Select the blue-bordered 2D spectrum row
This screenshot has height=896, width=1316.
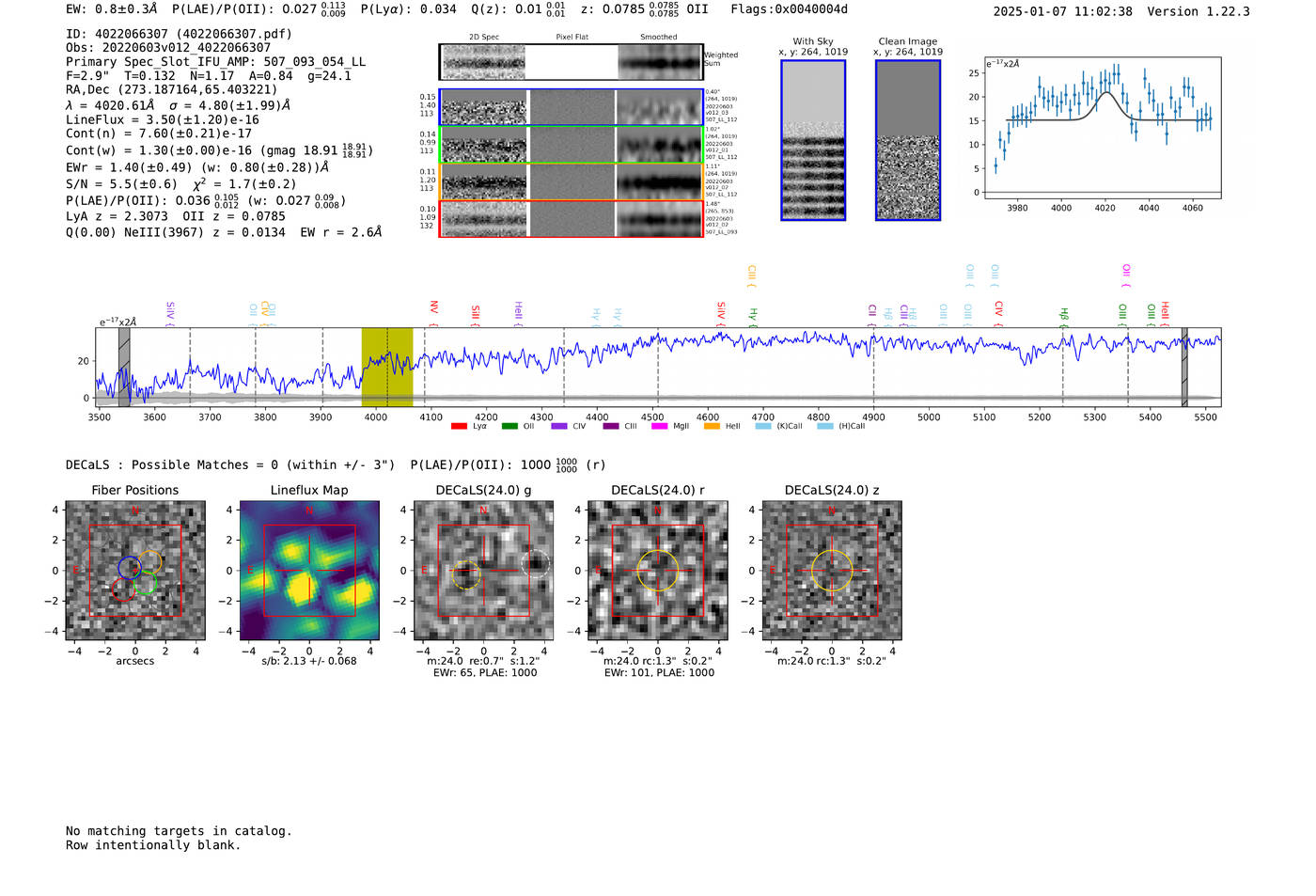tap(572, 107)
